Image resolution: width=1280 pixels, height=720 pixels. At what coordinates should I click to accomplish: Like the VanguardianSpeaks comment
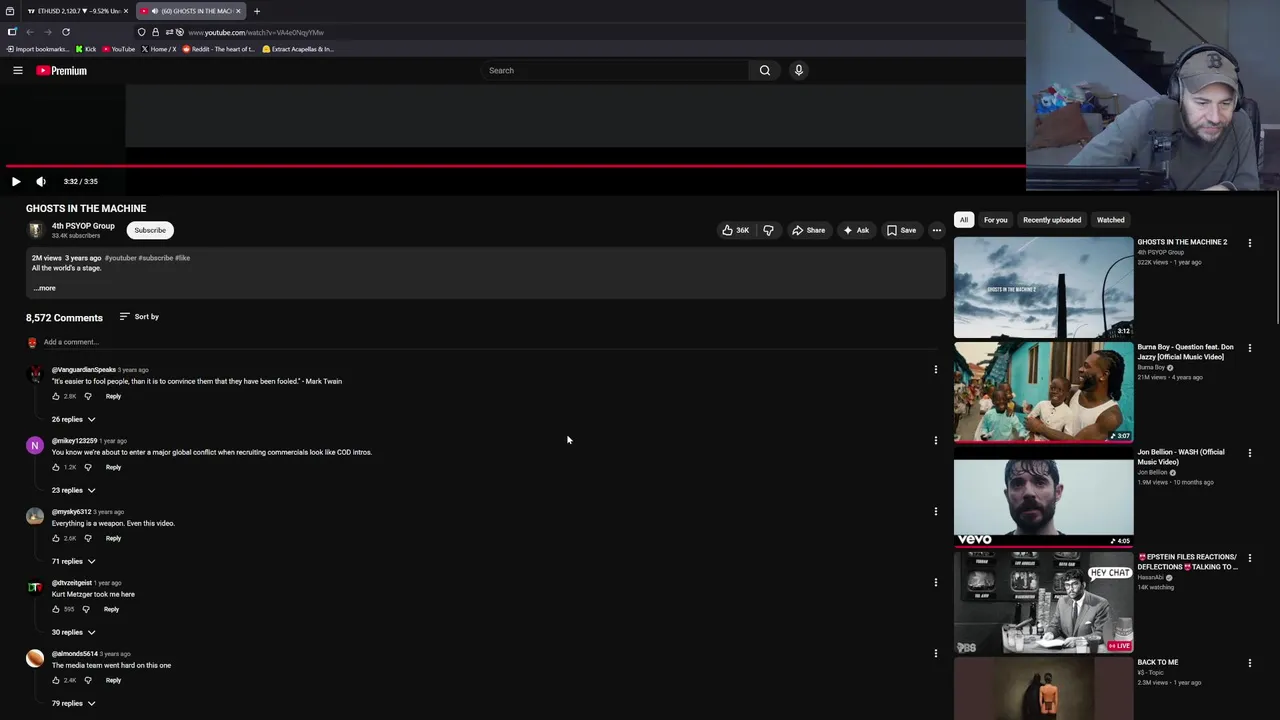click(56, 396)
